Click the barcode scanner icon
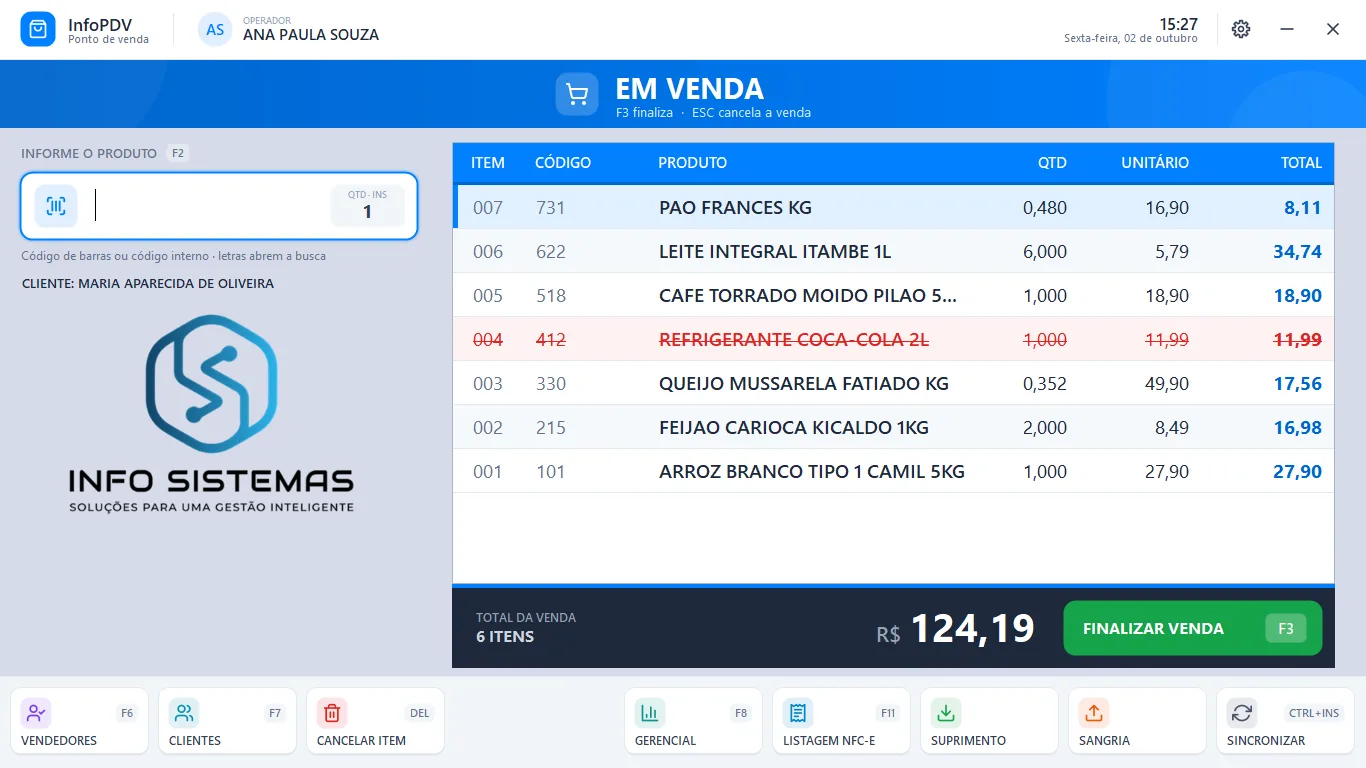Screen dimensions: 1366x768 point(56,206)
